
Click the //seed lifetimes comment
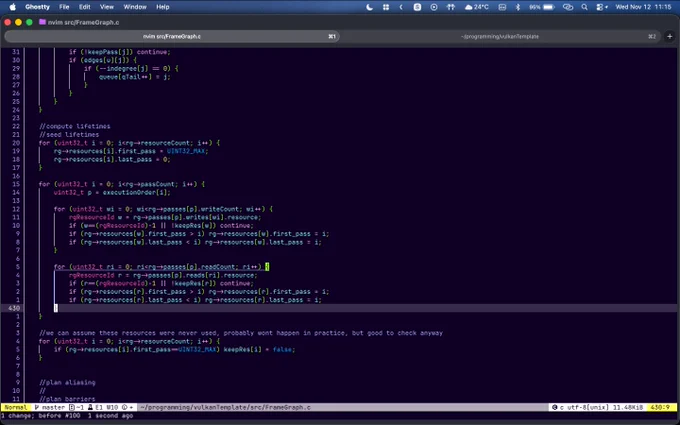69,134
